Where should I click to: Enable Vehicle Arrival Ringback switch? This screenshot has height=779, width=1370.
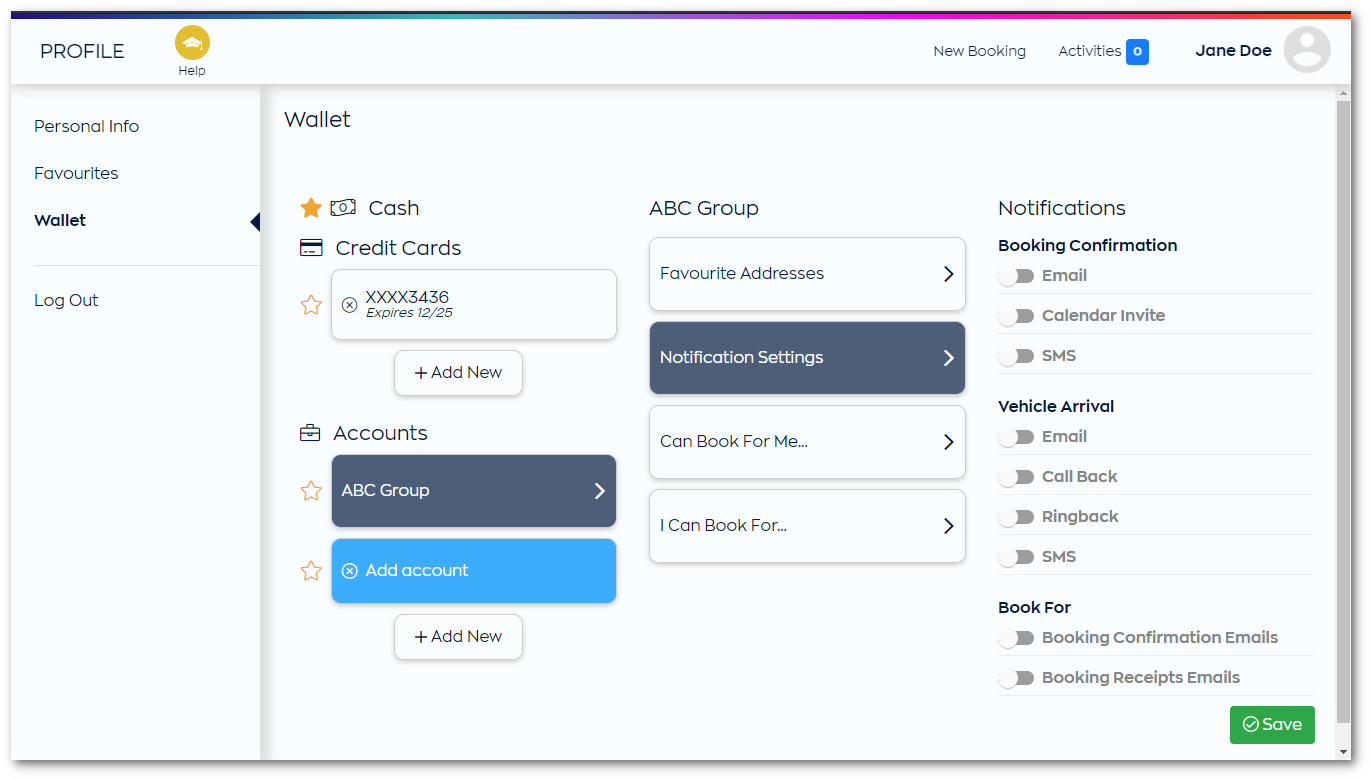tap(1016, 517)
